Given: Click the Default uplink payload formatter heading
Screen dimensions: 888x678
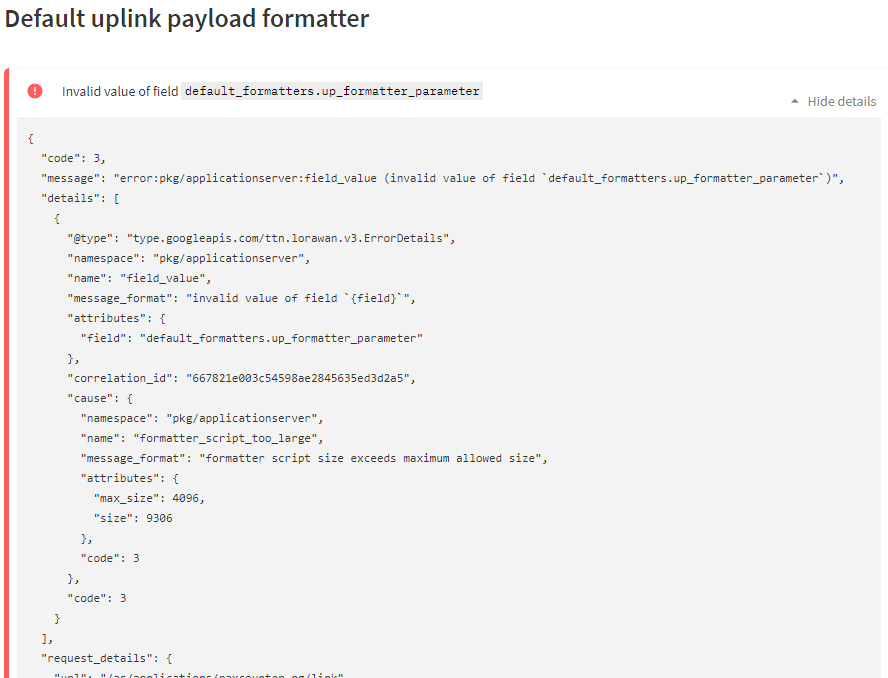Looking at the screenshot, I should coord(187,19).
